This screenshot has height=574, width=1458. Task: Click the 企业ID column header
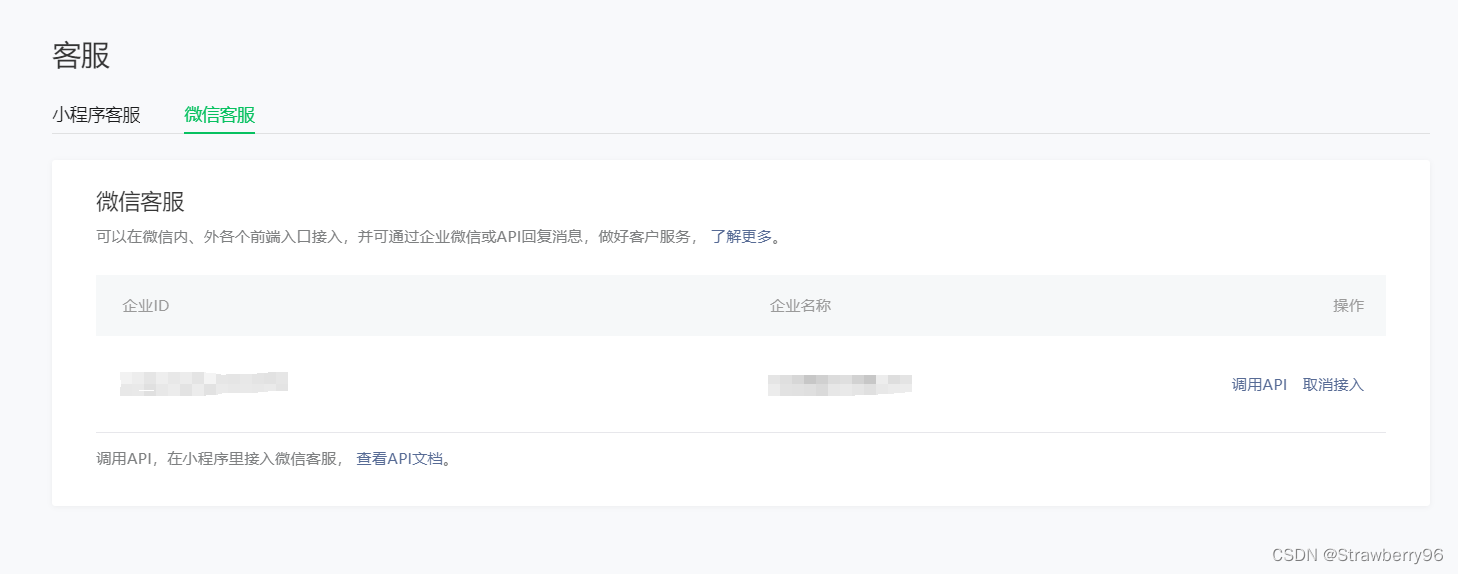[x=146, y=305]
